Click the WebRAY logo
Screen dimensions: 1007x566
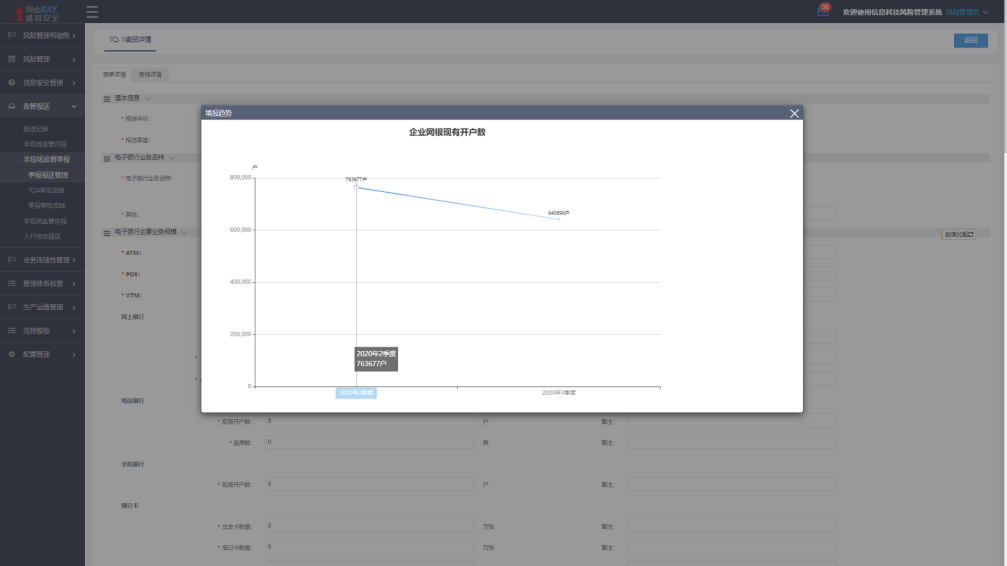pyautogui.click(x=36, y=12)
